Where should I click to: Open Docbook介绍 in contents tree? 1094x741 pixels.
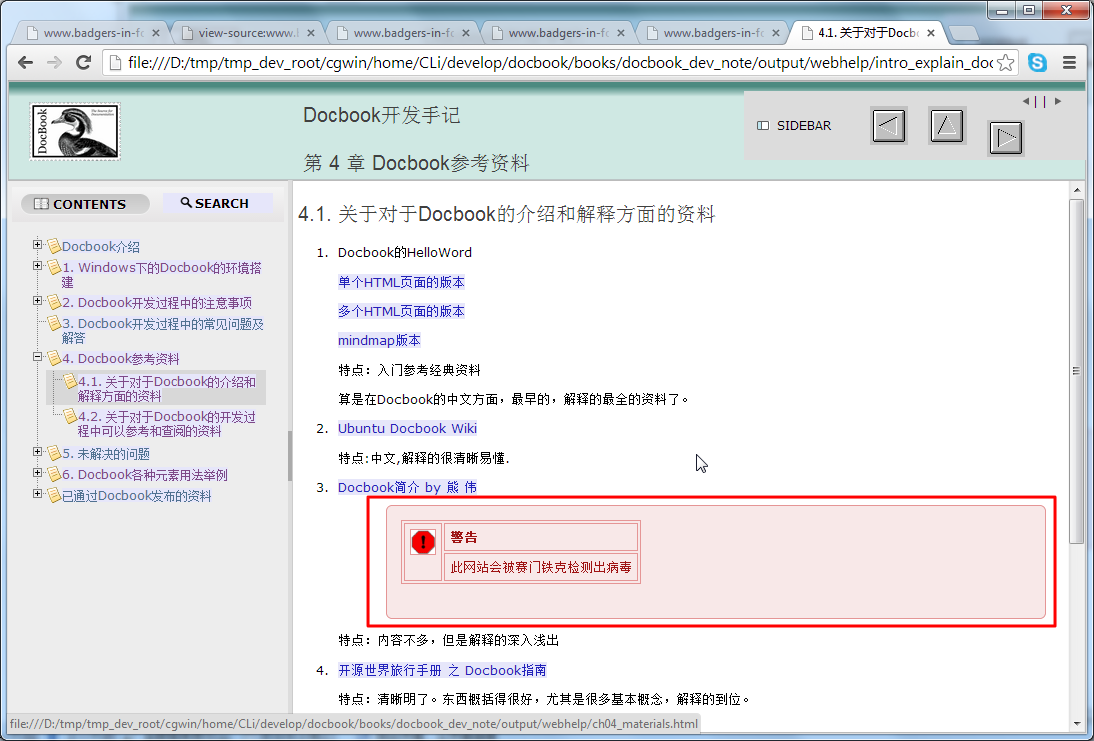pos(100,246)
